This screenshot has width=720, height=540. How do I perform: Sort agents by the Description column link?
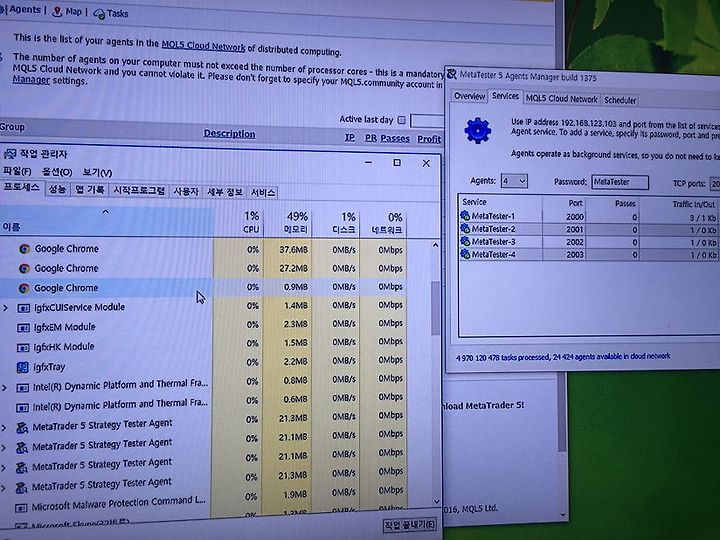click(x=229, y=134)
